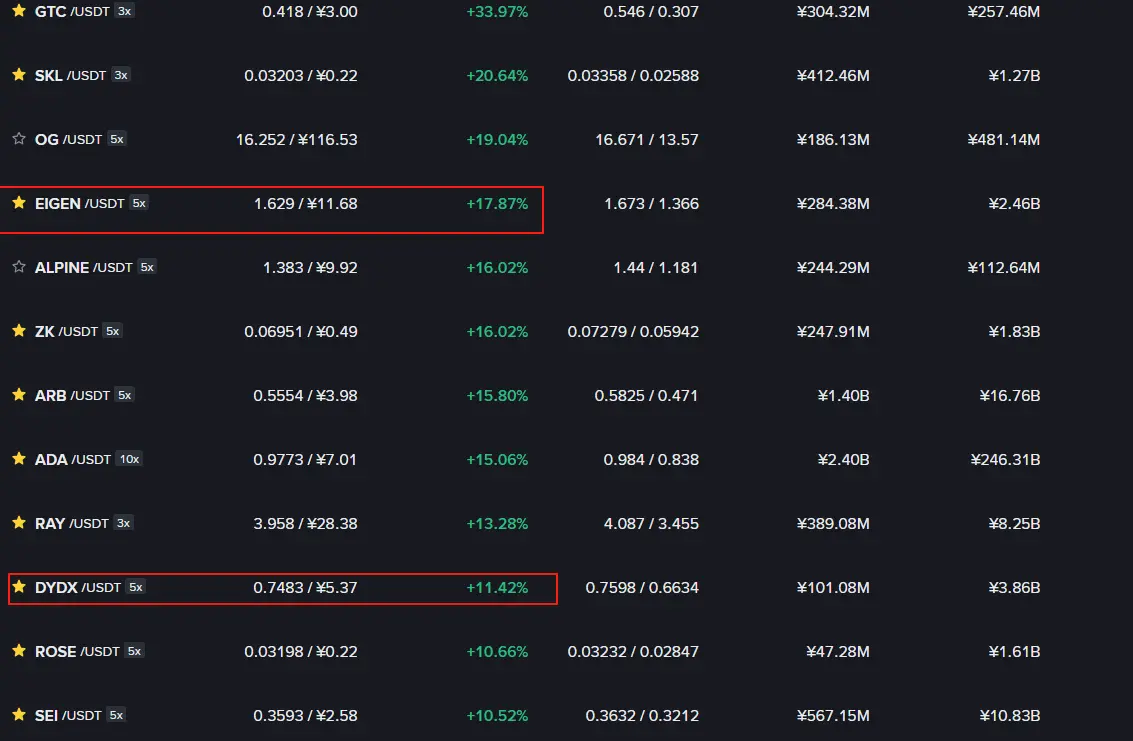1133x741 pixels.
Task: Click the 5x leverage badge on ARB
Action: point(125,395)
